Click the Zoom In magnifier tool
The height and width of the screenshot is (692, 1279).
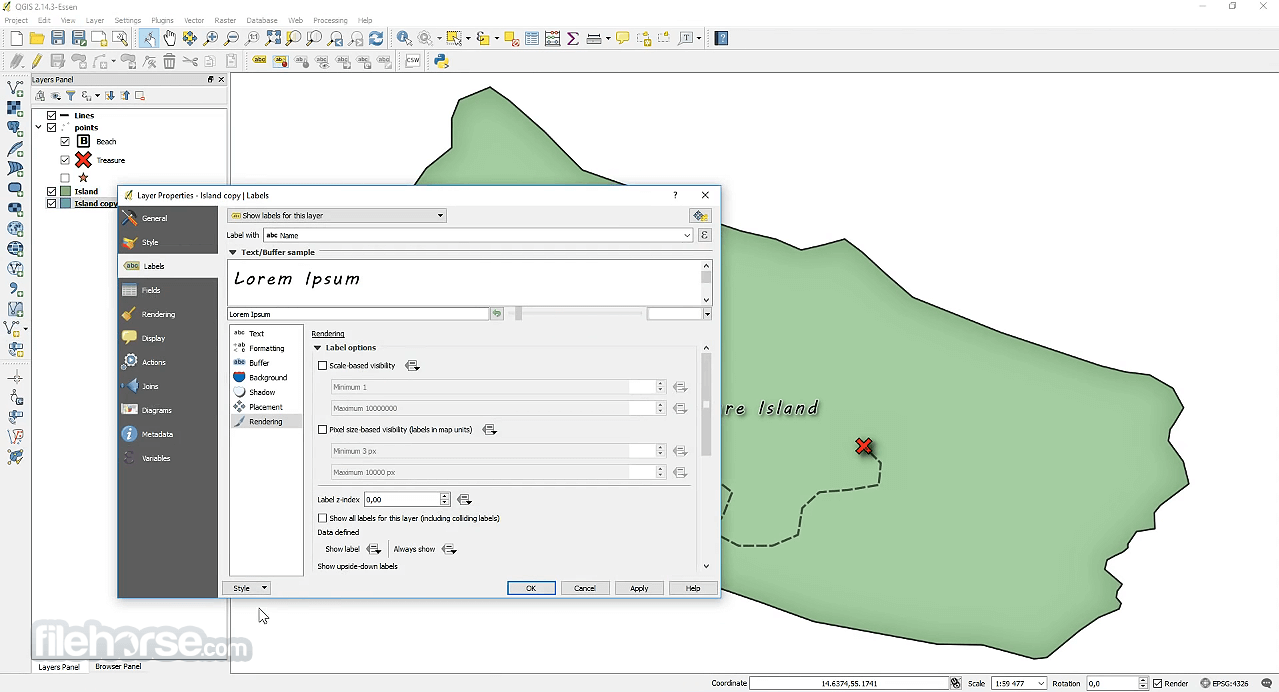pos(210,38)
